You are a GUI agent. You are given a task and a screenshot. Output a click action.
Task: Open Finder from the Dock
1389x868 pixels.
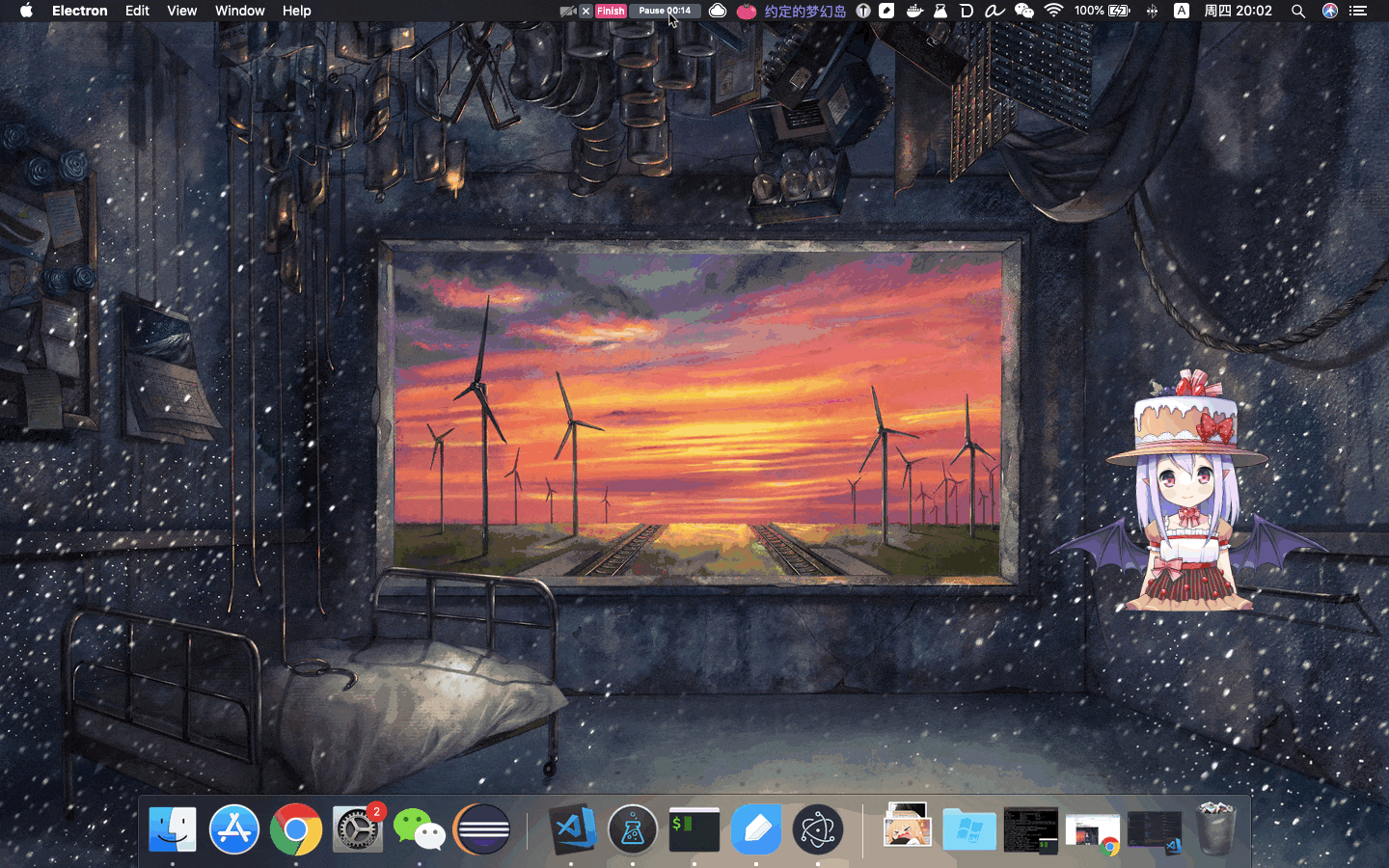tap(173, 829)
